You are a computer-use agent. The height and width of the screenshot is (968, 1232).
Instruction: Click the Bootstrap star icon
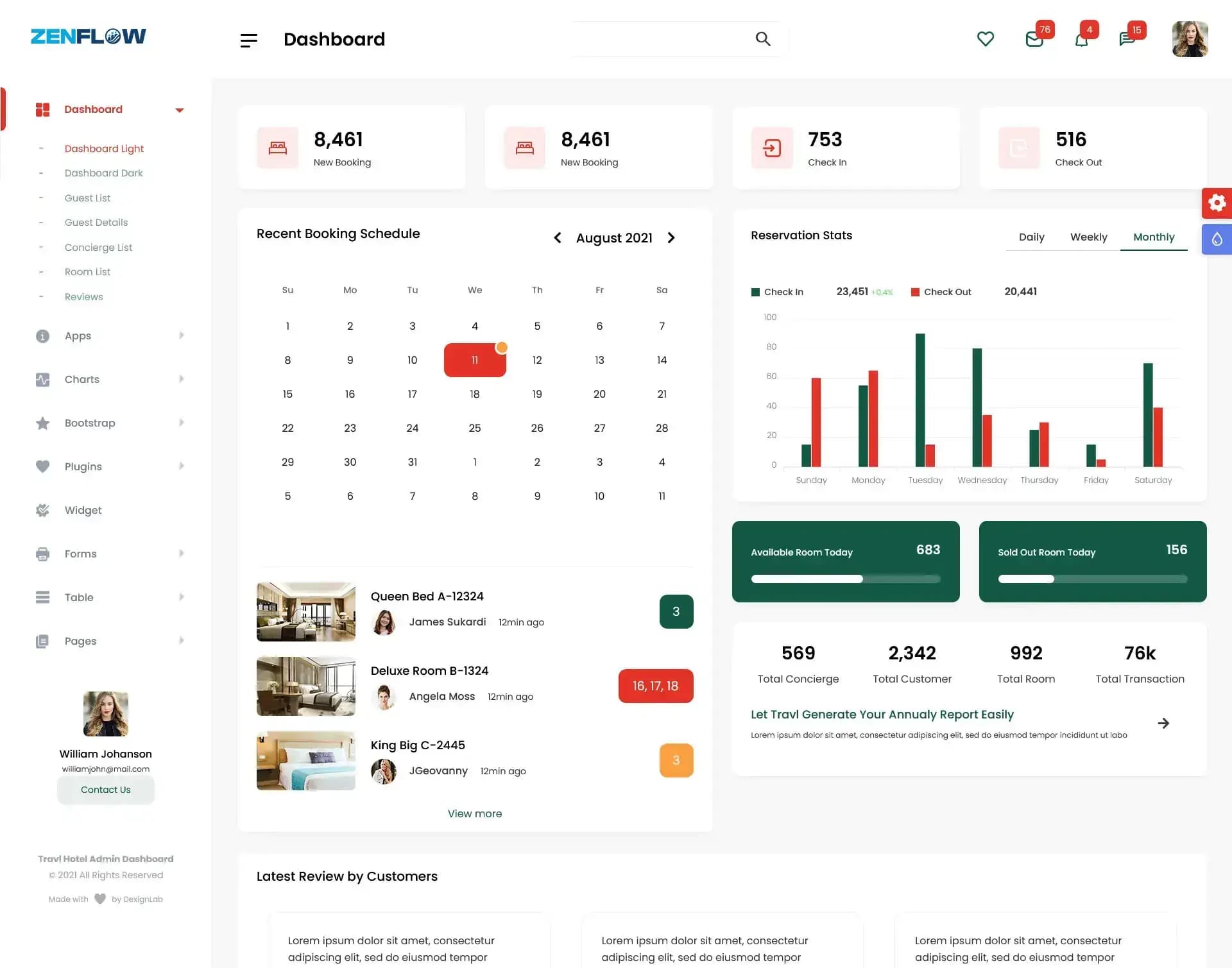(42, 423)
